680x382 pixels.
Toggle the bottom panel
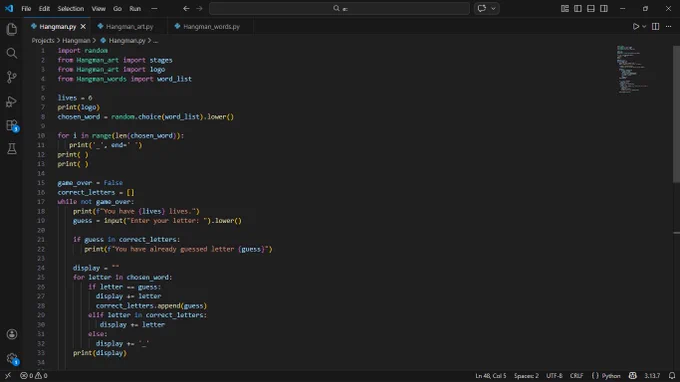591,8
